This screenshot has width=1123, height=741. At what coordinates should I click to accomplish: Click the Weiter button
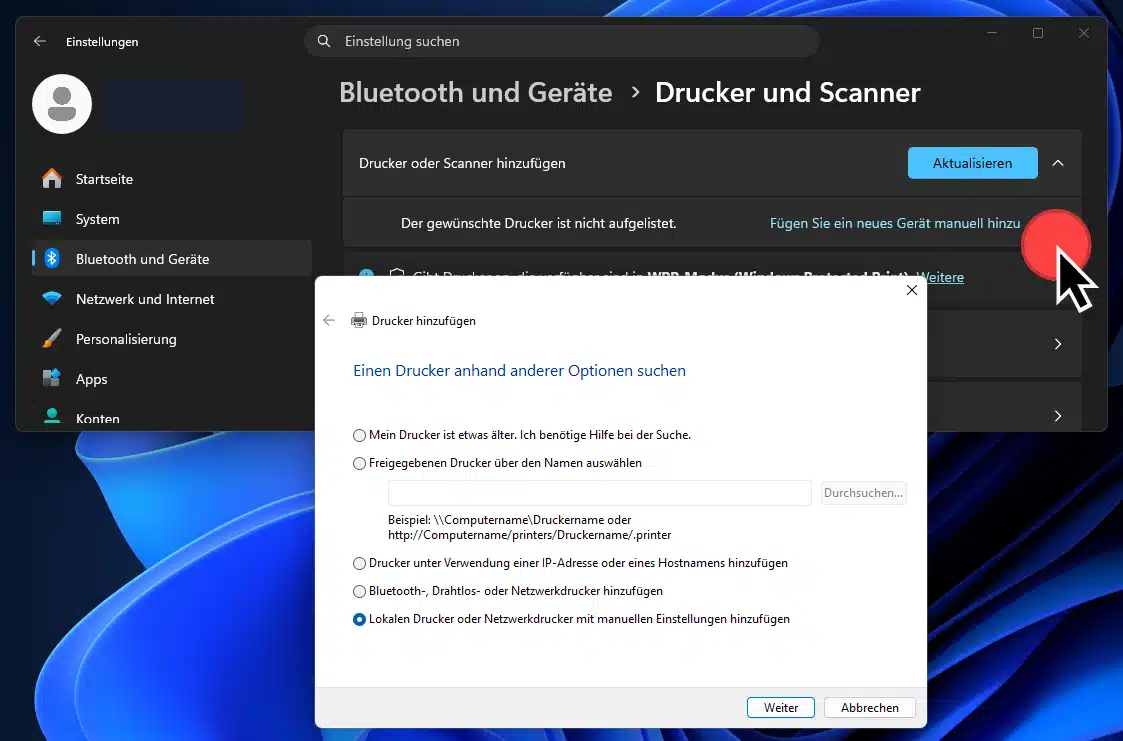(781, 707)
